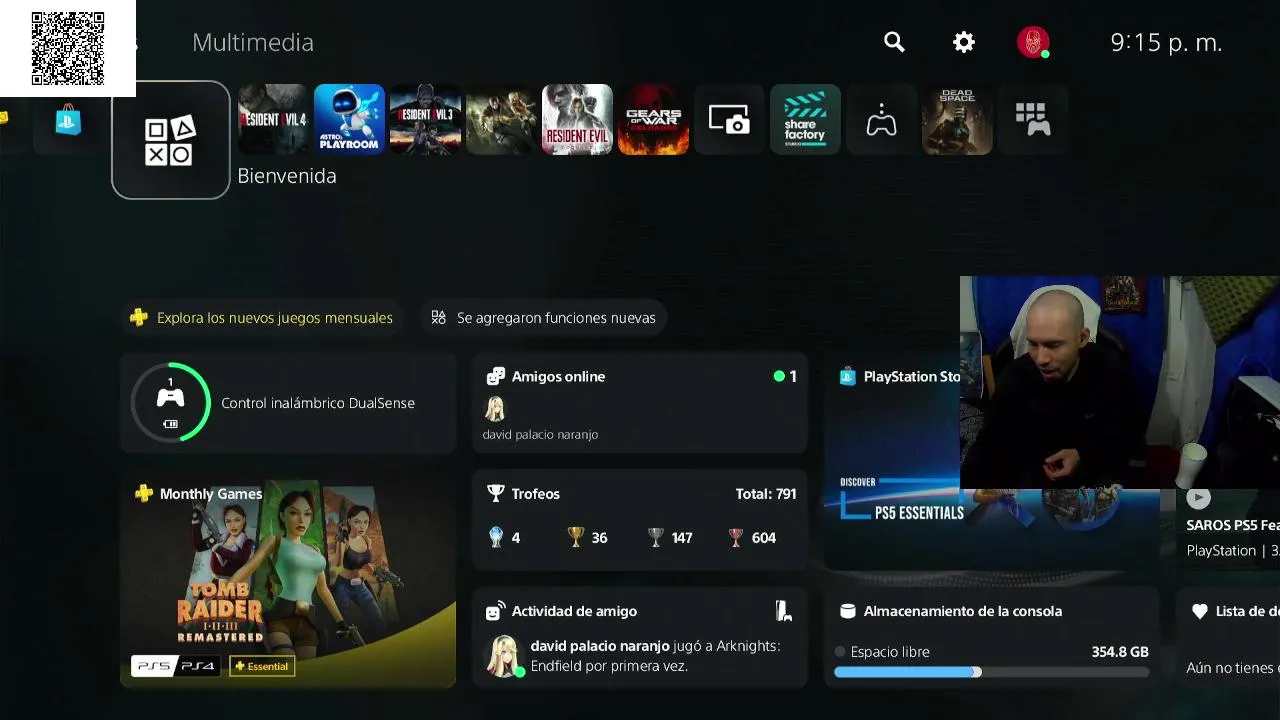1280x720 pixels.
Task: Open the search magnifier icon
Action: [894, 42]
